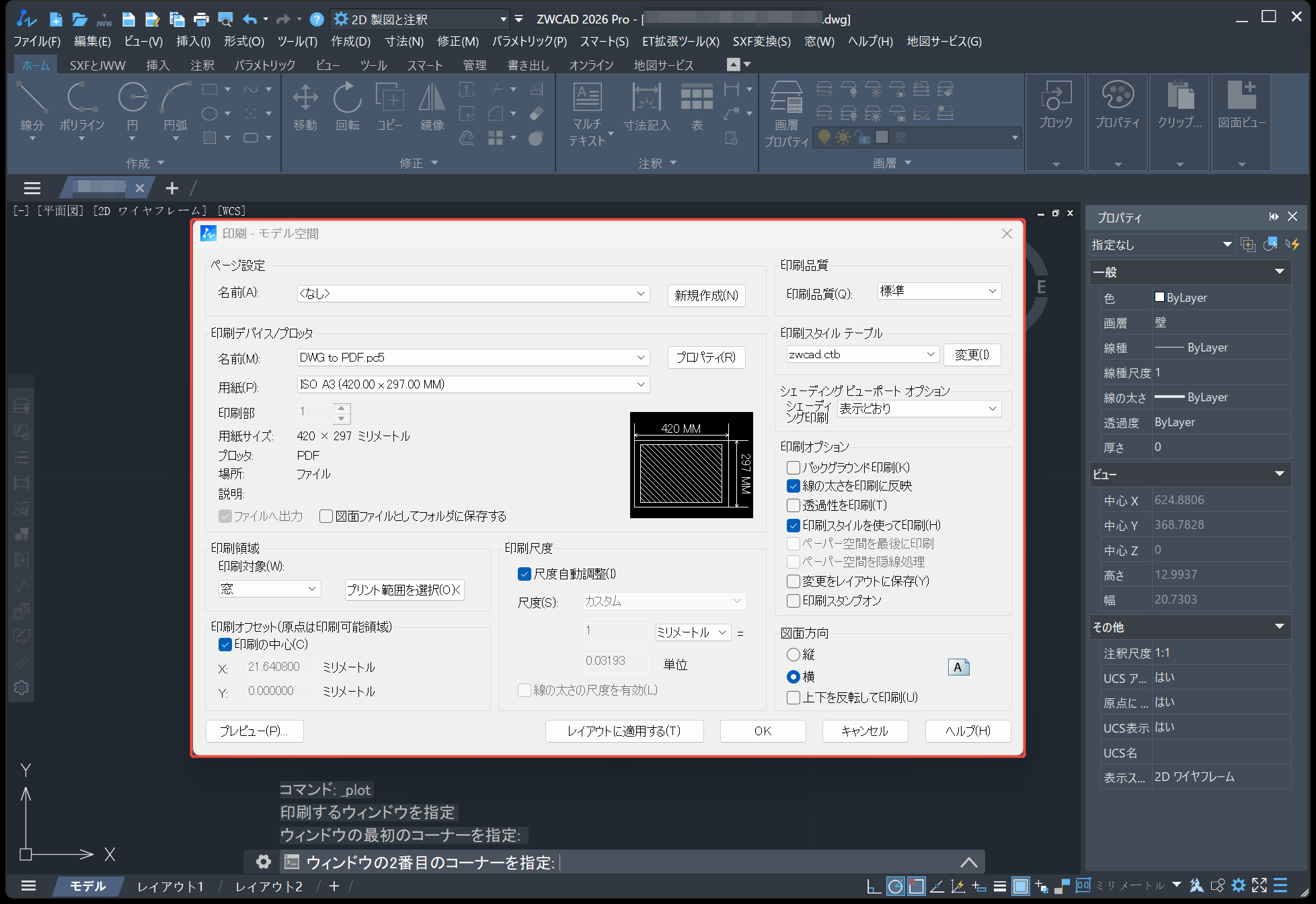1316x904 pixels.
Task: Click the Undo arrow in quick access toolbar
Action: tap(249, 19)
